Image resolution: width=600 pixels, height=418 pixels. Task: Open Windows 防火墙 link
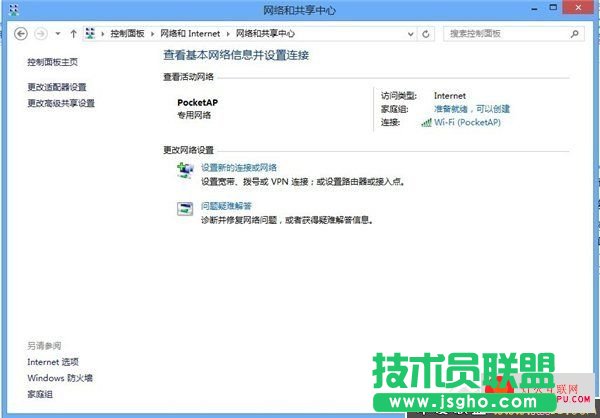60,378
